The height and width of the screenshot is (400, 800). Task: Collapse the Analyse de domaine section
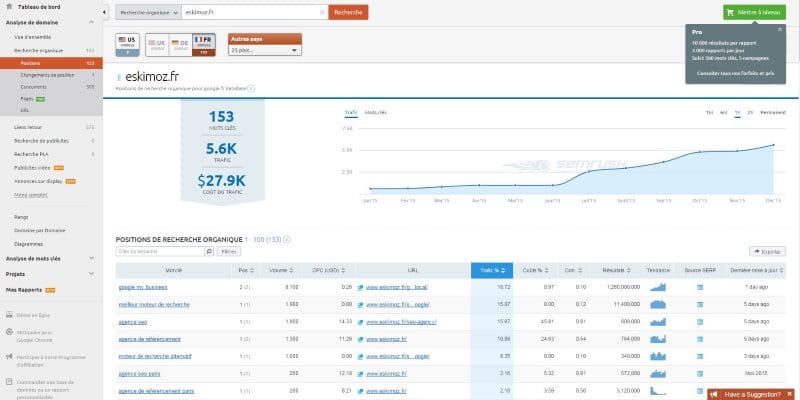91,22
